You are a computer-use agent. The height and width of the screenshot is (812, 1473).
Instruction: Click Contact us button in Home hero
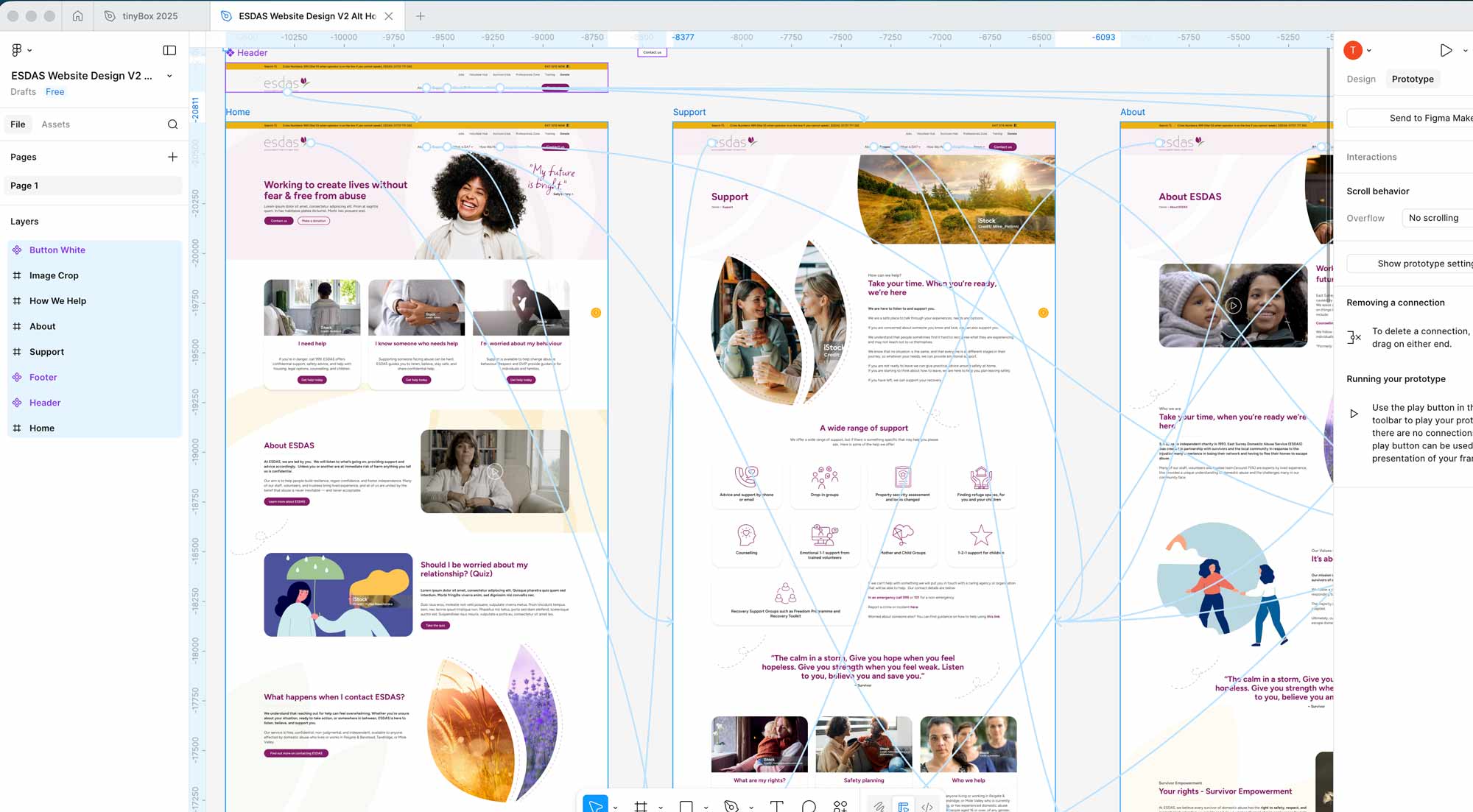[278, 221]
